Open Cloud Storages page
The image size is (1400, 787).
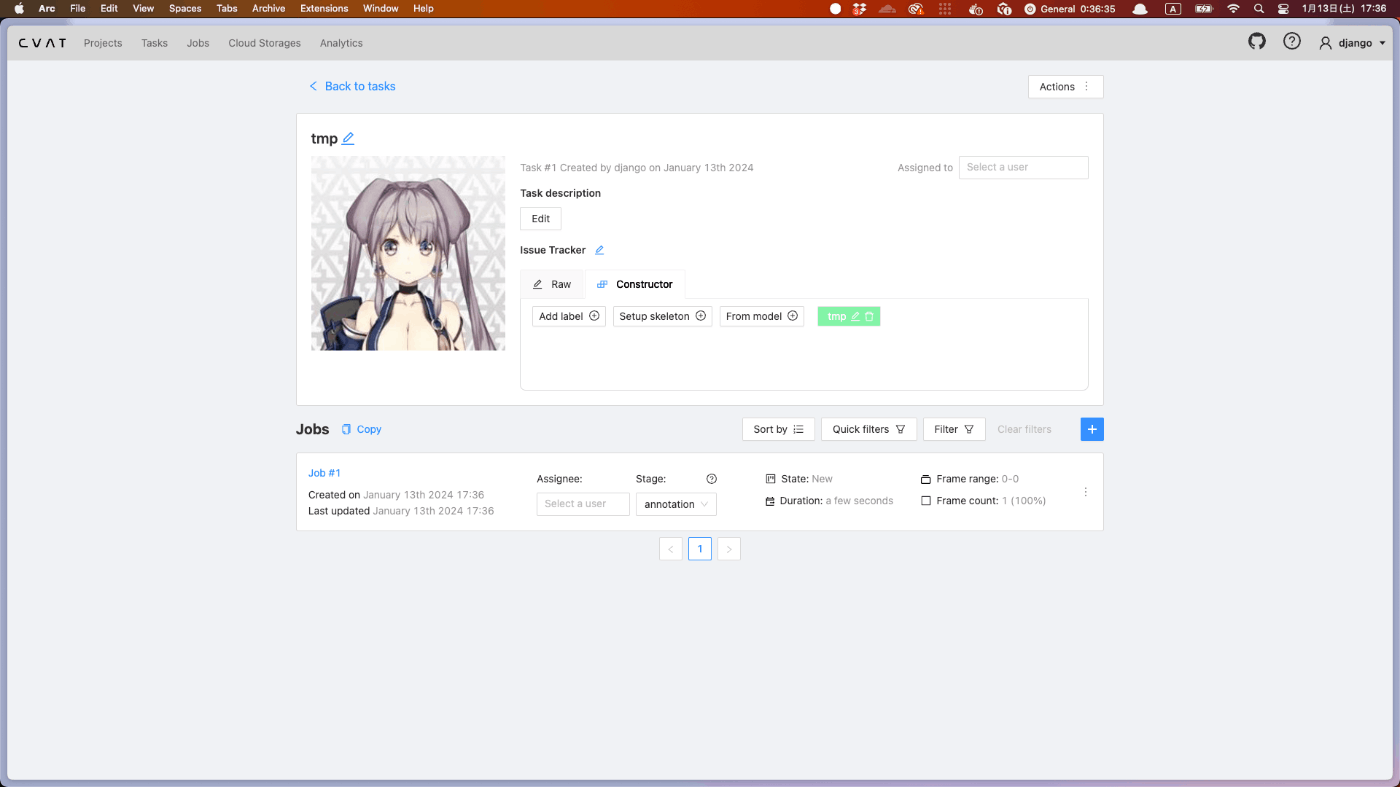264,43
